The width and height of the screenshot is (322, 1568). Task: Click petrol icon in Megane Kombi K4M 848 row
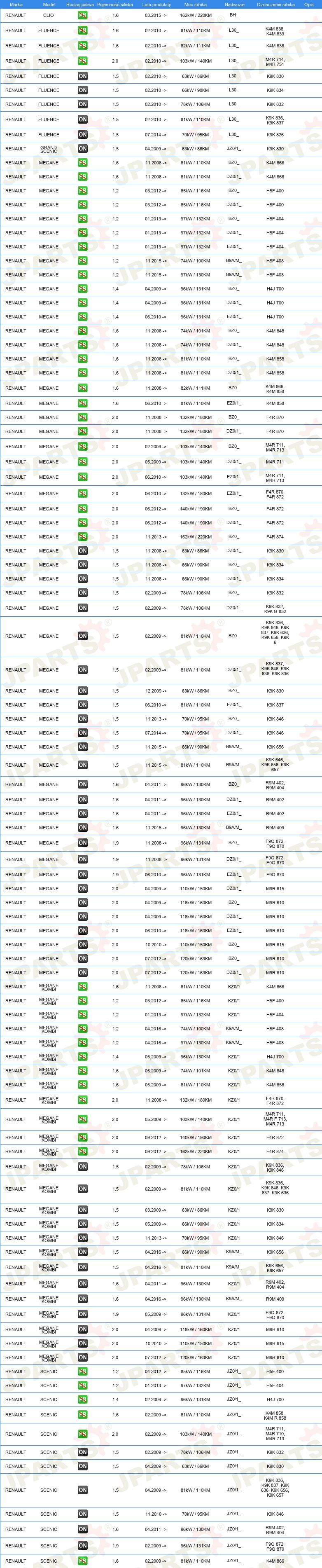[x=82, y=1071]
